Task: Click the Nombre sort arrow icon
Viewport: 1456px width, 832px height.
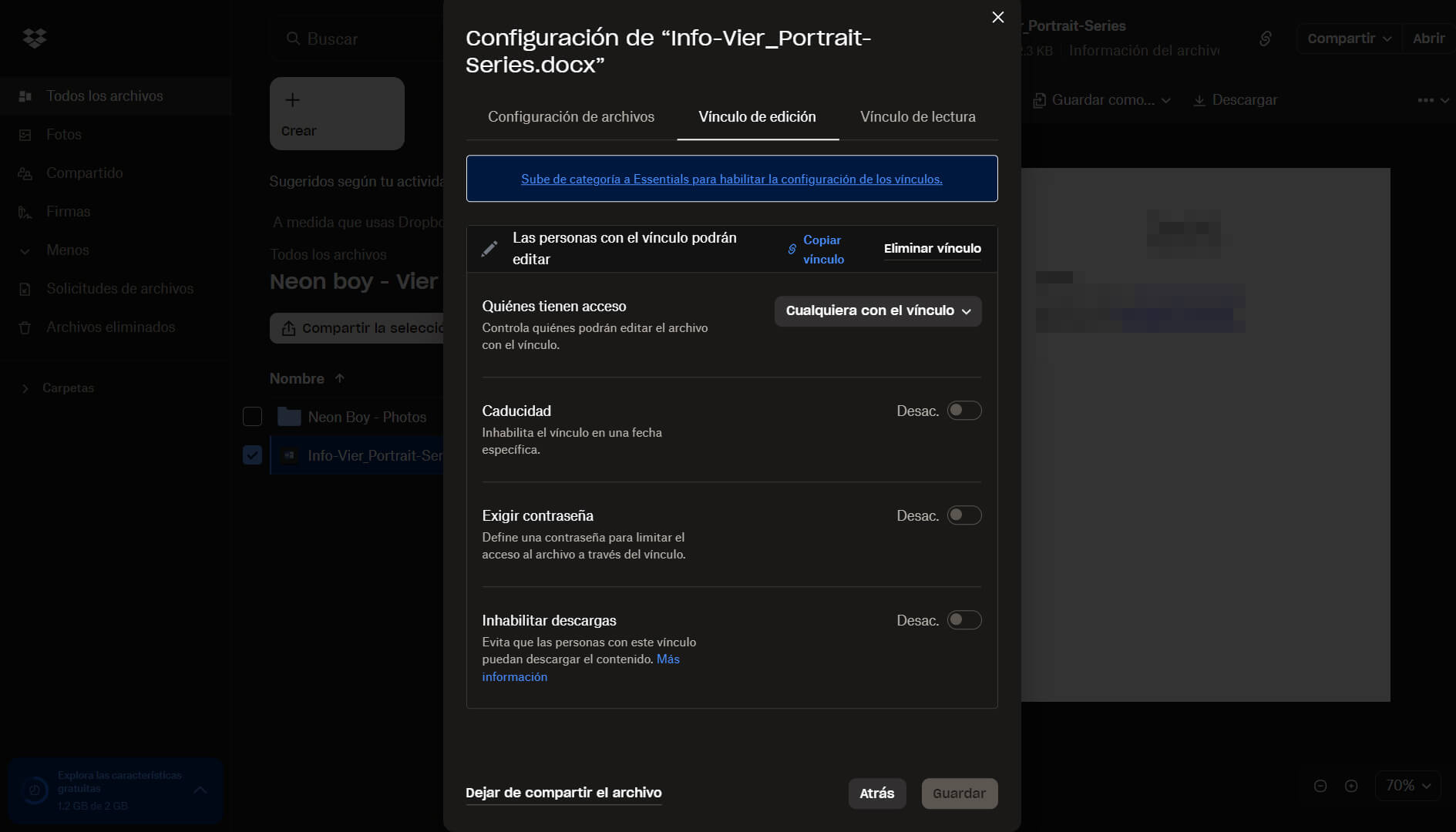Action: (340, 378)
